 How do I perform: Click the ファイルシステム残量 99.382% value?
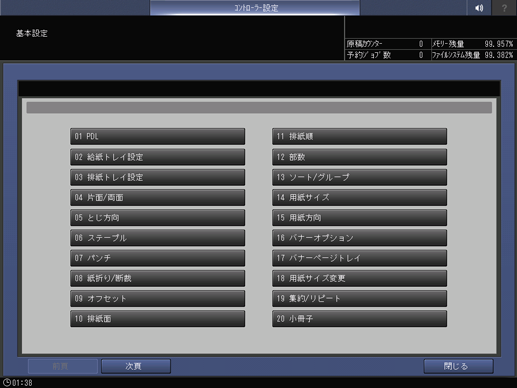click(x=499, y=55)
